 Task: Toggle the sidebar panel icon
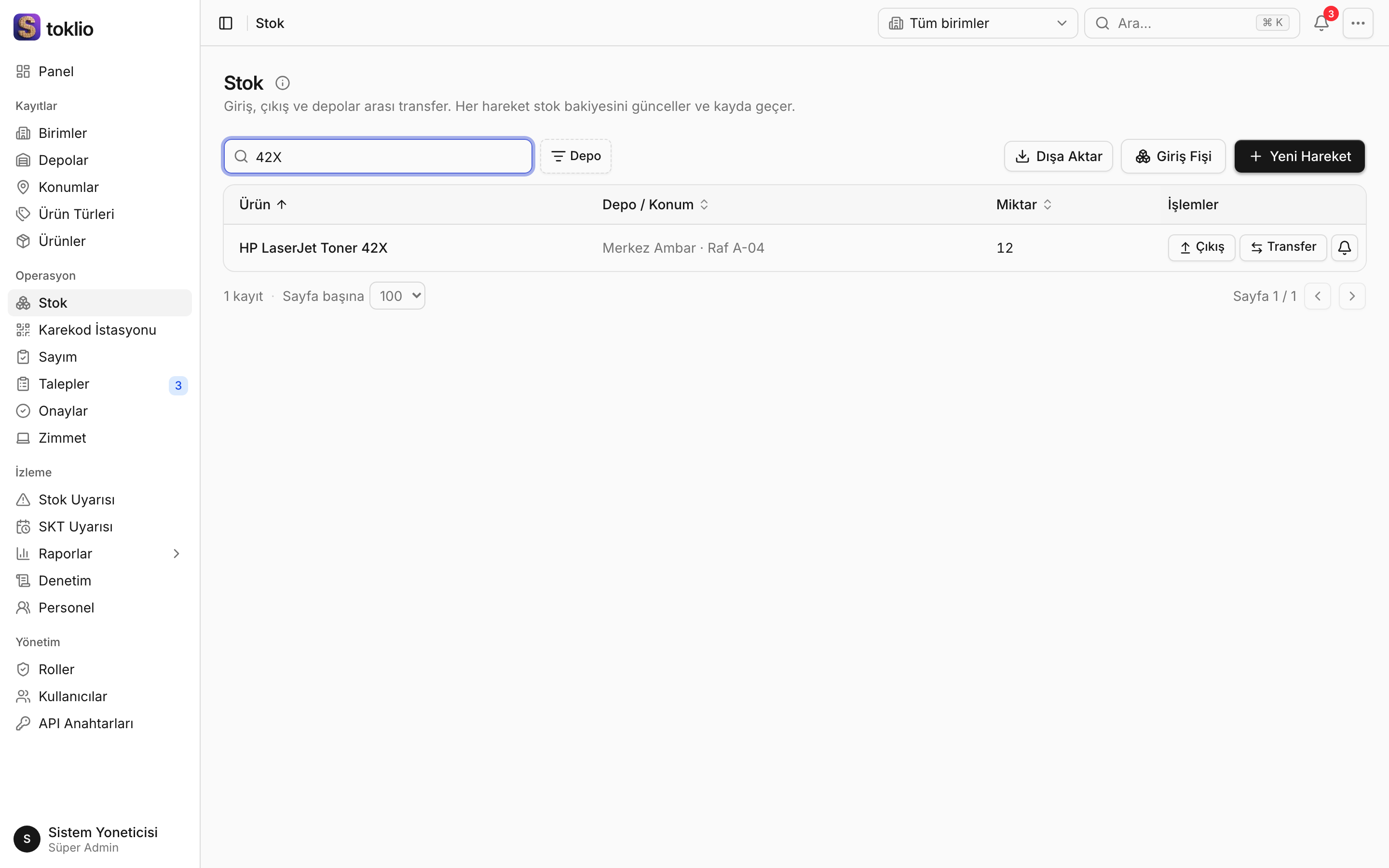pos(226,23)
